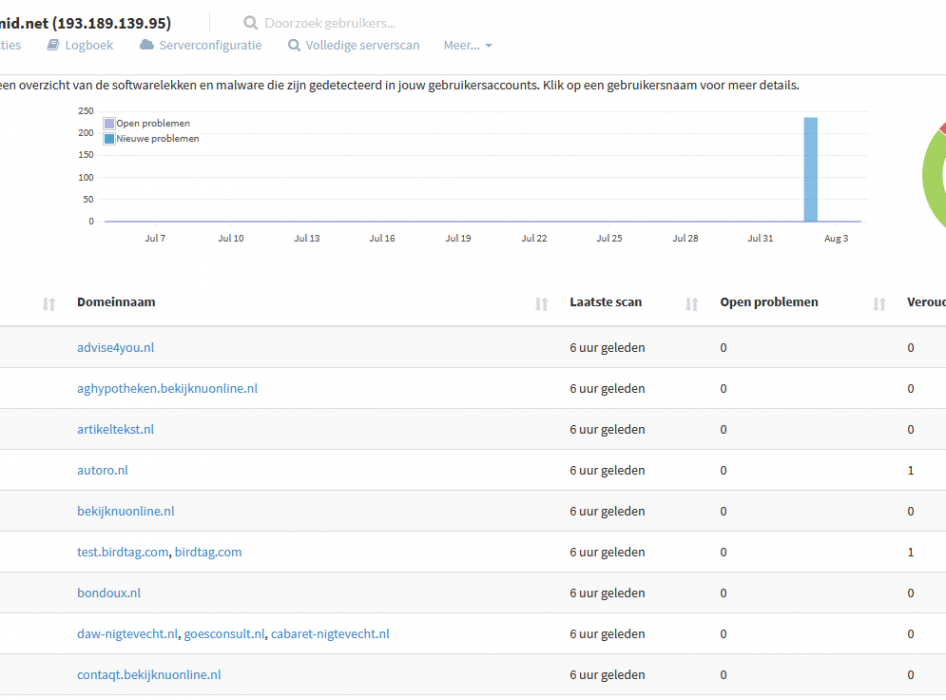946x700 pixels.
Task: Sort table by Domeinnaam arrows icon
Action: [541, 304]
